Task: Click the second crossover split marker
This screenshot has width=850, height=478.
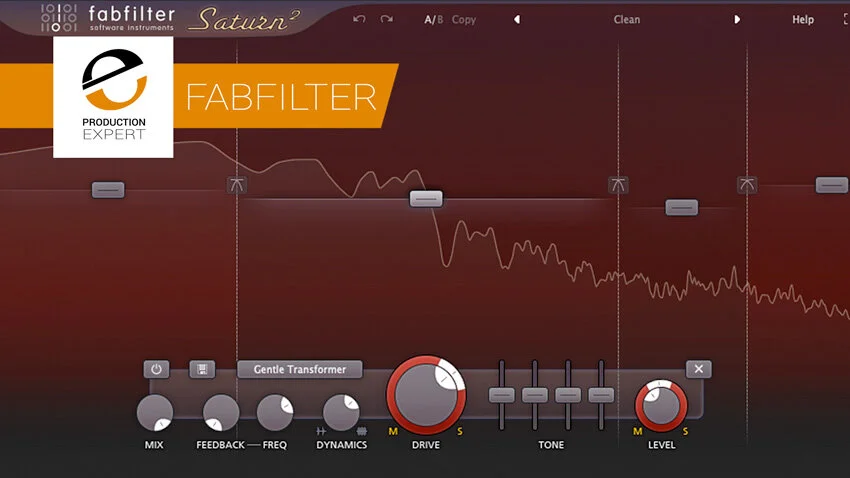Action: coord(618,185)
